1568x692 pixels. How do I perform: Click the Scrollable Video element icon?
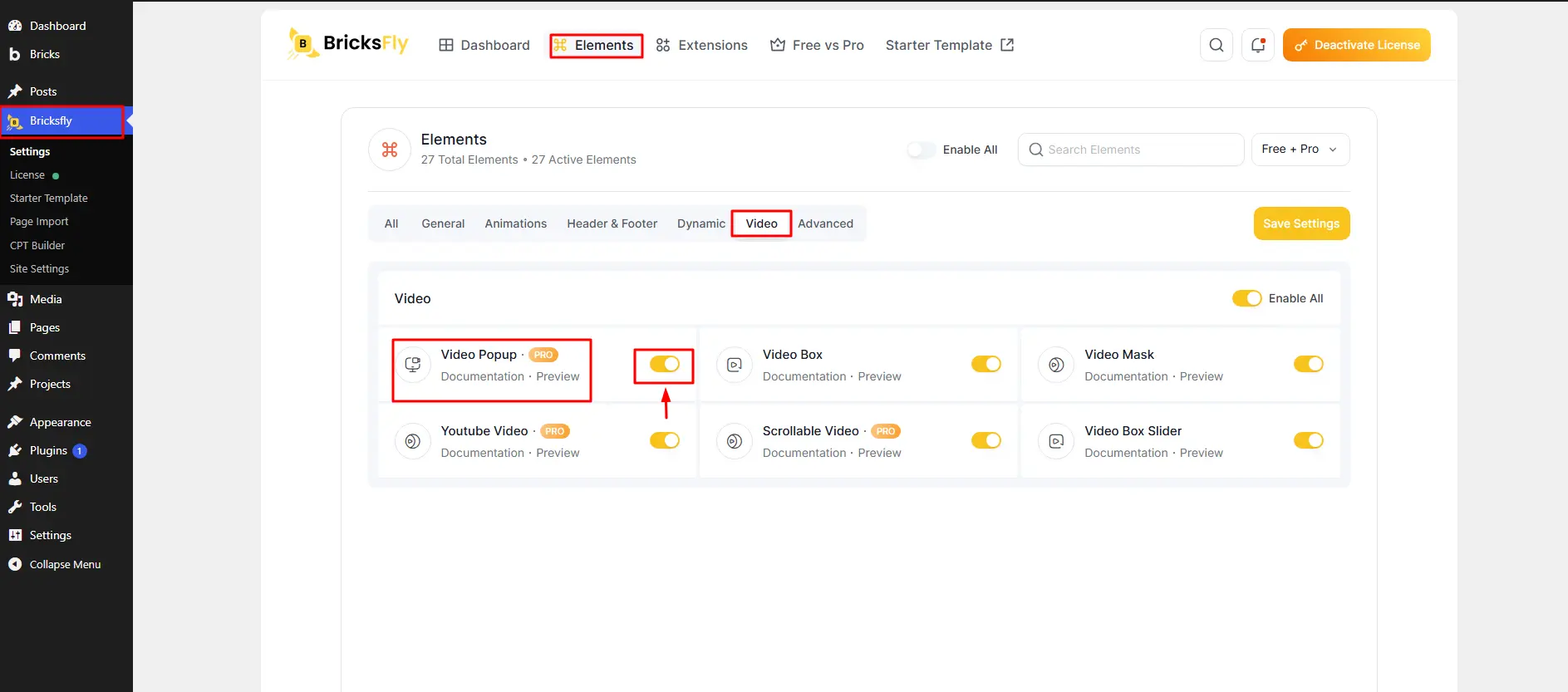click(x=735, y=440)
